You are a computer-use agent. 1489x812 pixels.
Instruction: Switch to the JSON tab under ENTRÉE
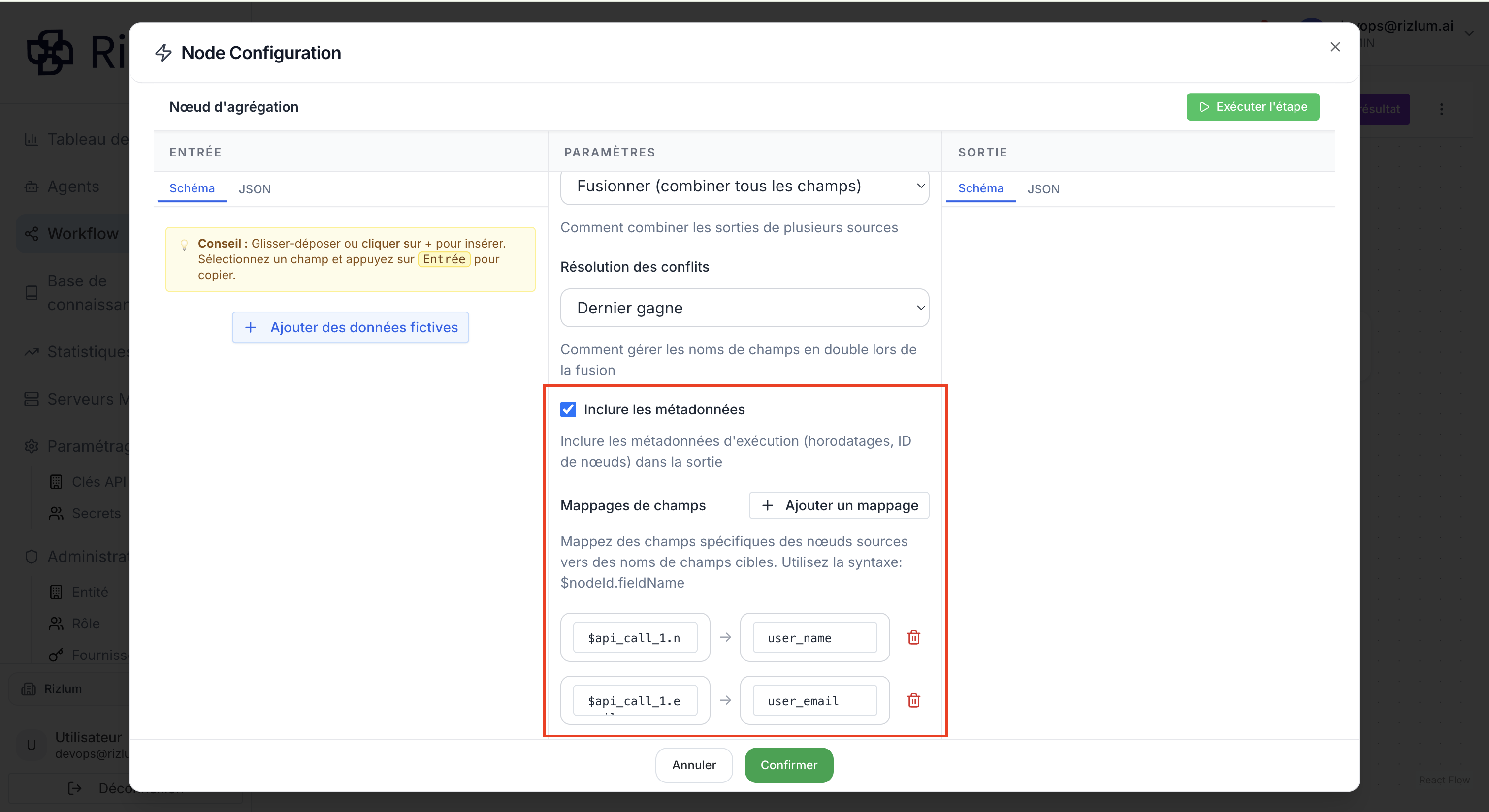pyautogui.click(x=255, y=189)
